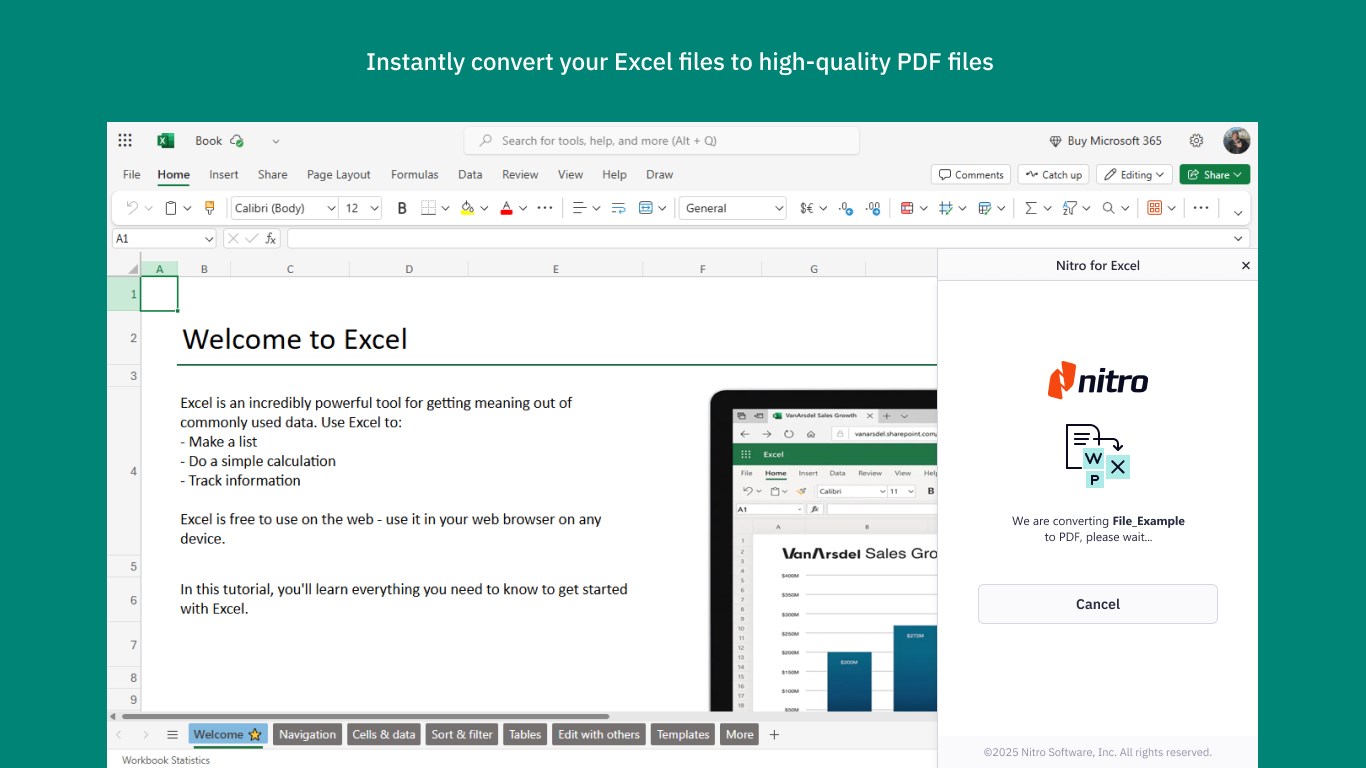The width and height of the screenshot is (1366, 768).
Task: Click the Sort and Filter icon
Action: (x=1069, y=208)
